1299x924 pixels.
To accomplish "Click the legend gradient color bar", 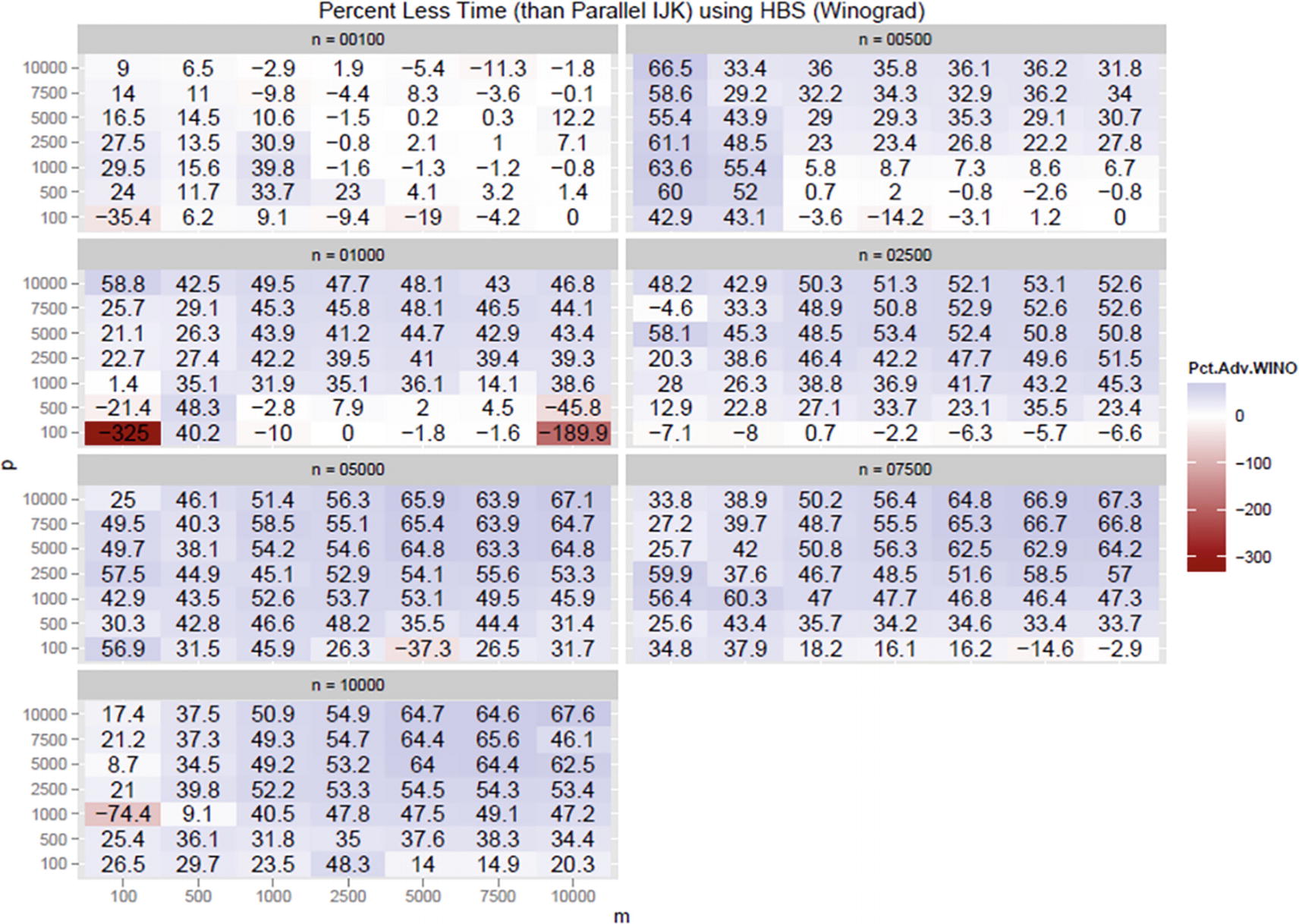I will click(x=1206, y=477).
